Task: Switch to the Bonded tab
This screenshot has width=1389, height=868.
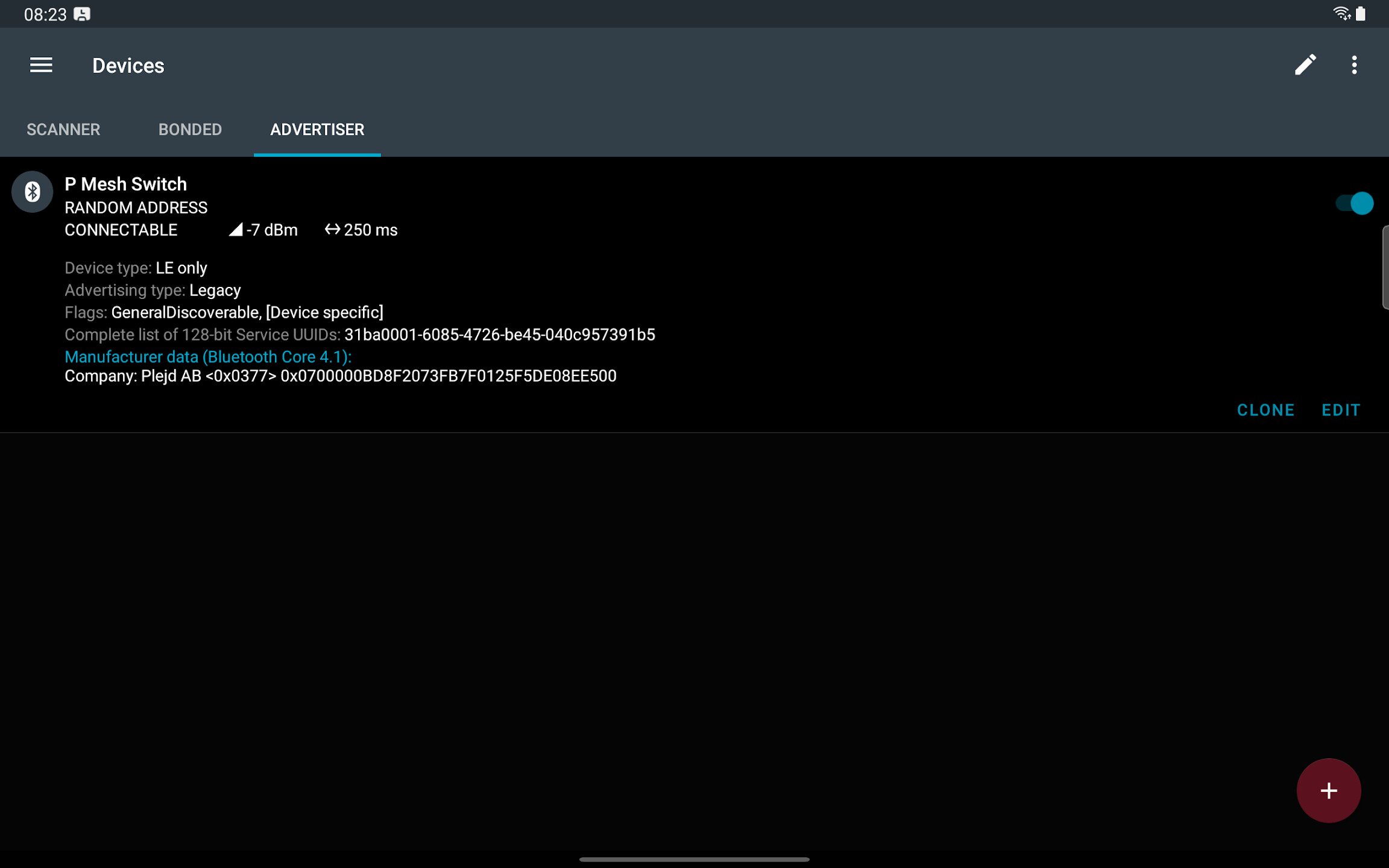Action: tap(190, 130)
